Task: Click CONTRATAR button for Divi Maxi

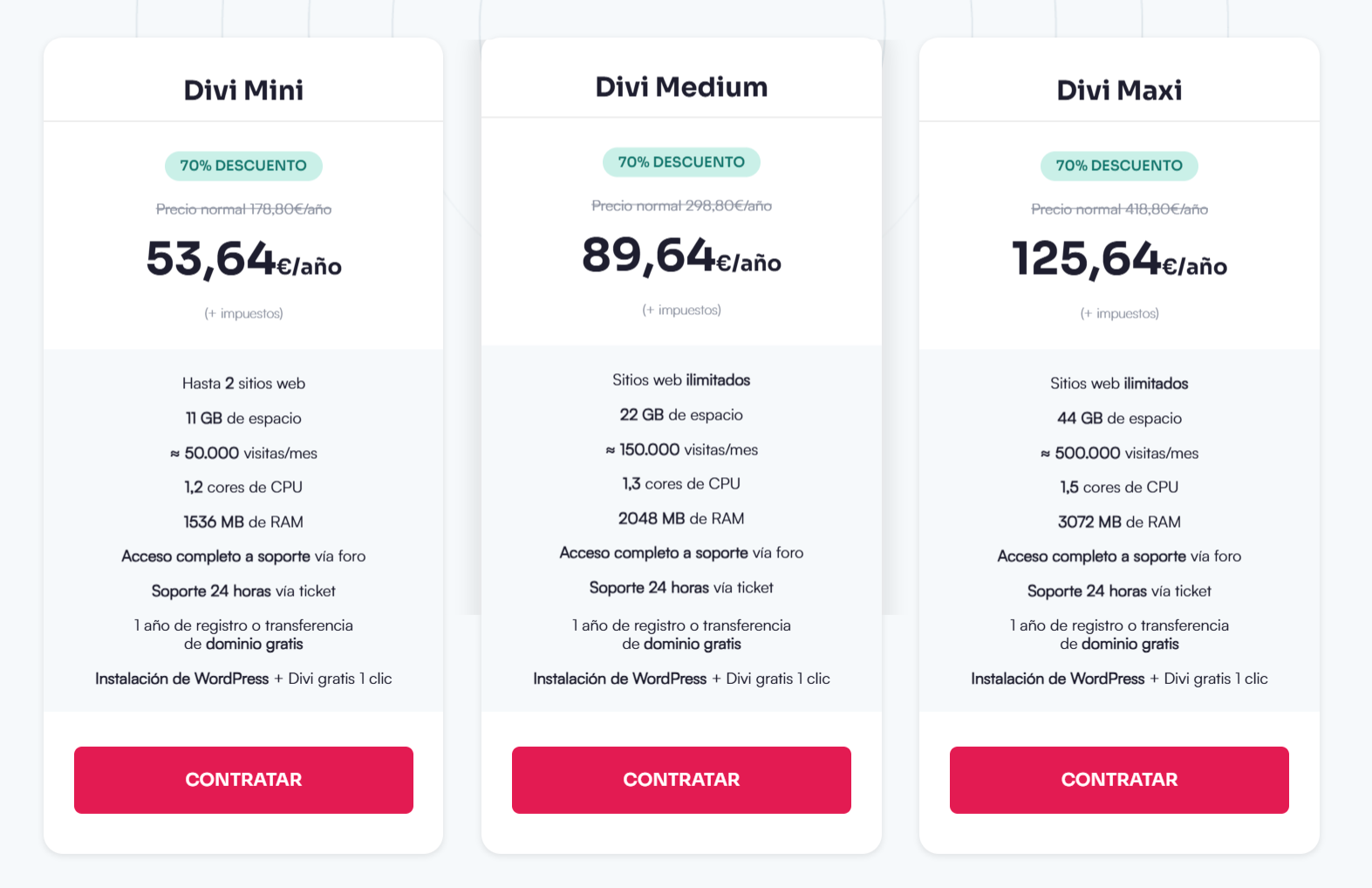Action: pos(1119,780)
